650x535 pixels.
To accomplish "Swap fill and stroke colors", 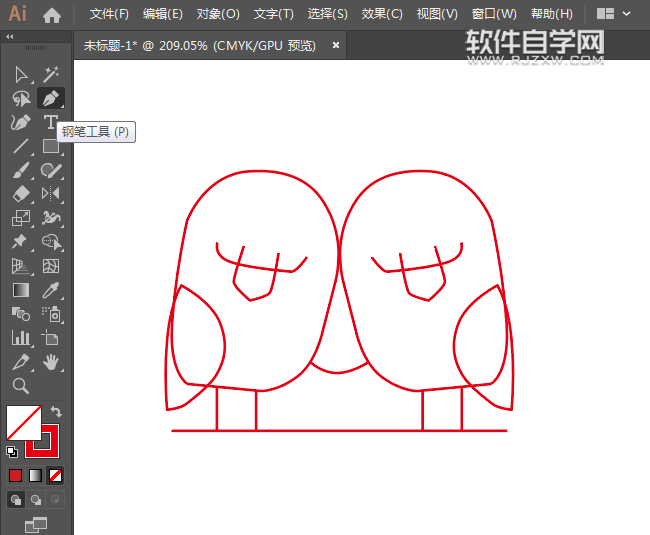I will click(x=56, y=412).
